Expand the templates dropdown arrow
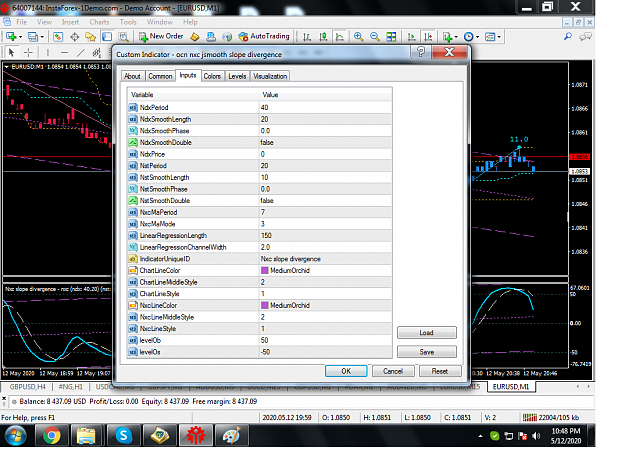The height and width of the screenshot is (469, 625). pyautogui.click(x=499, y=37)
